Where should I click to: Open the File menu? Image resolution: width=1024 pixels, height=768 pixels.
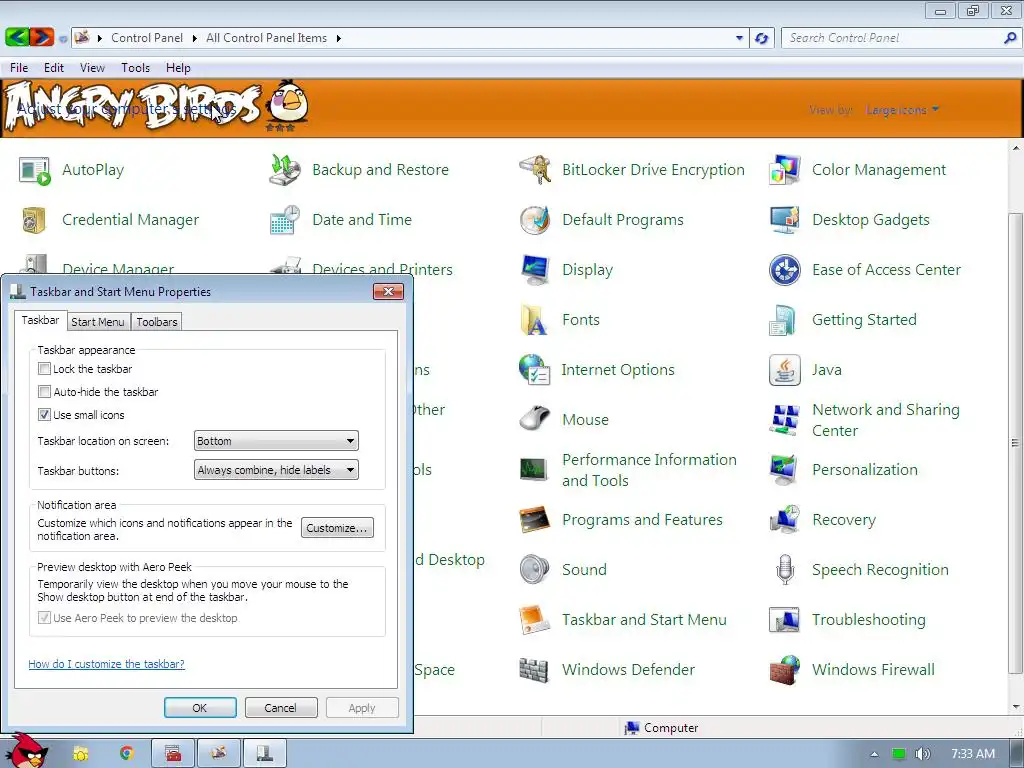19,68
